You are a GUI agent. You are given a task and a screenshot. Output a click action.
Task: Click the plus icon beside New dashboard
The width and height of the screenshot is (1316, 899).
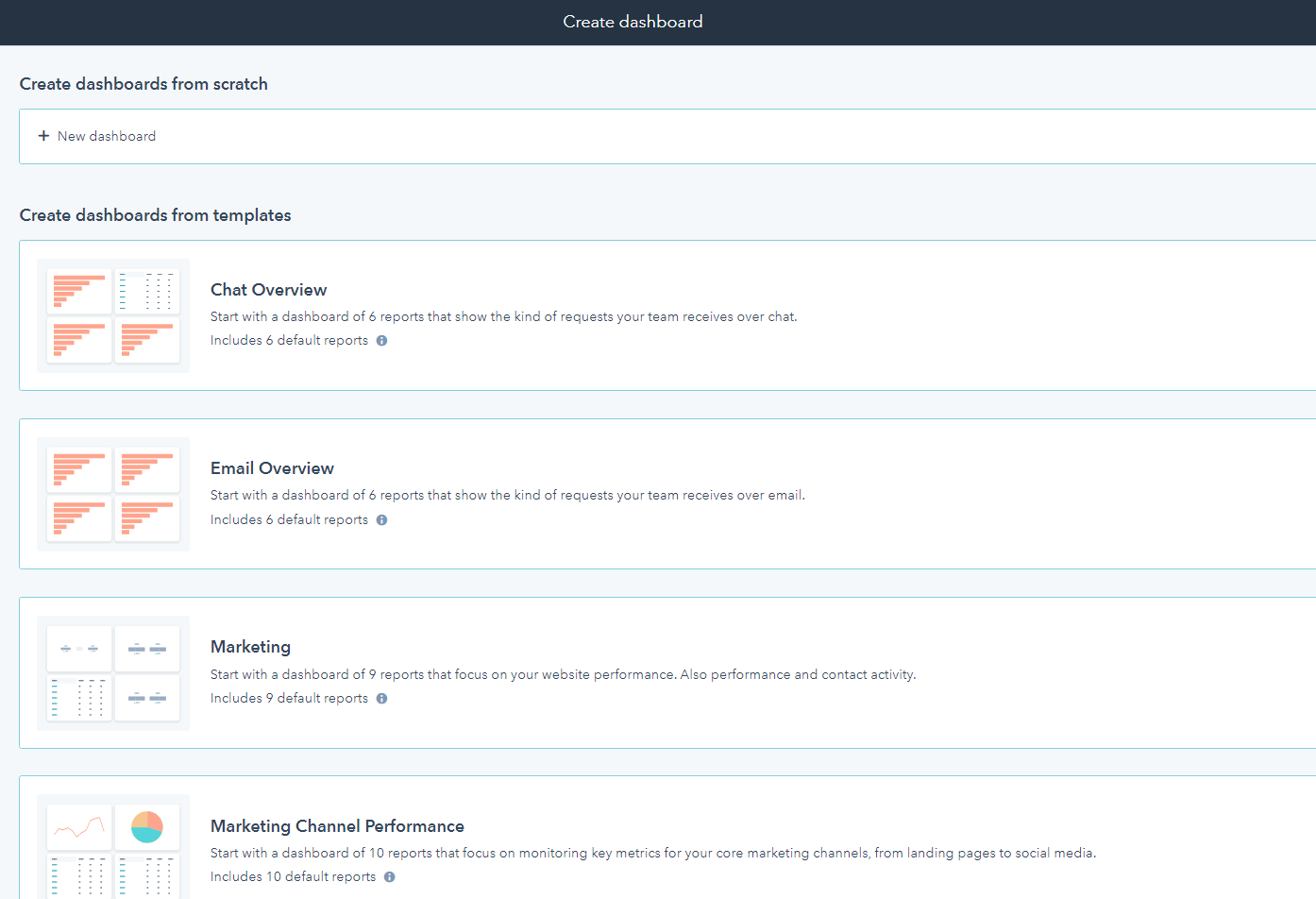pos(43,136)
